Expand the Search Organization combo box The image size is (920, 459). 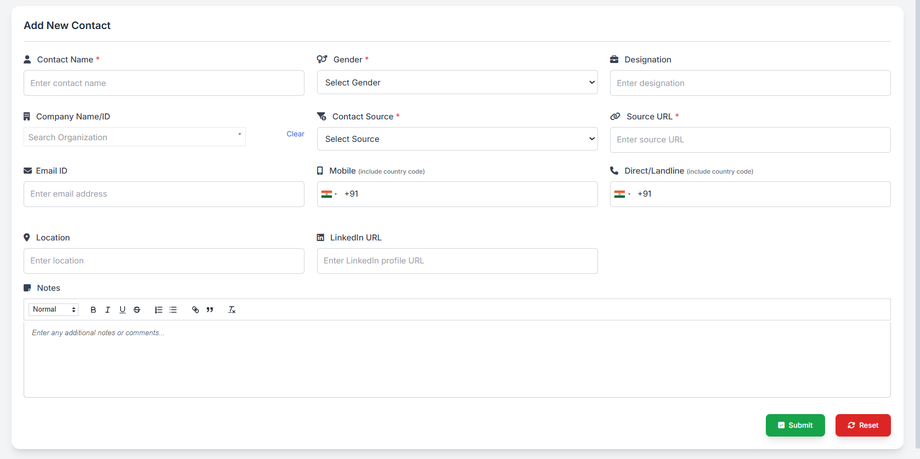tap(134, 137)
